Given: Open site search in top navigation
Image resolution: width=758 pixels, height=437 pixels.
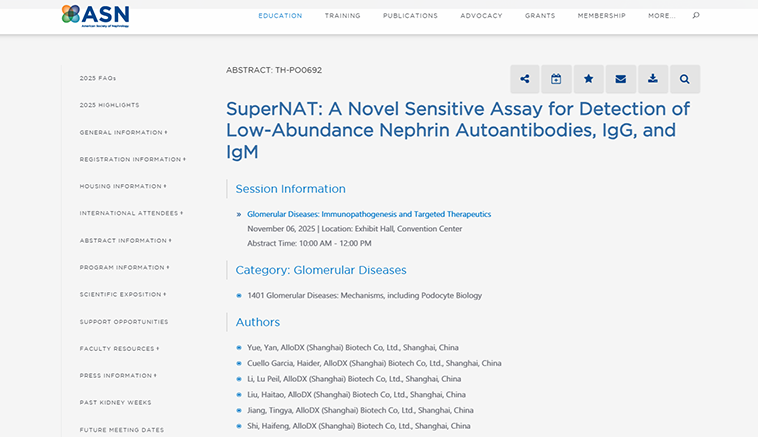Looking at the screenshot, I should 696,16.
